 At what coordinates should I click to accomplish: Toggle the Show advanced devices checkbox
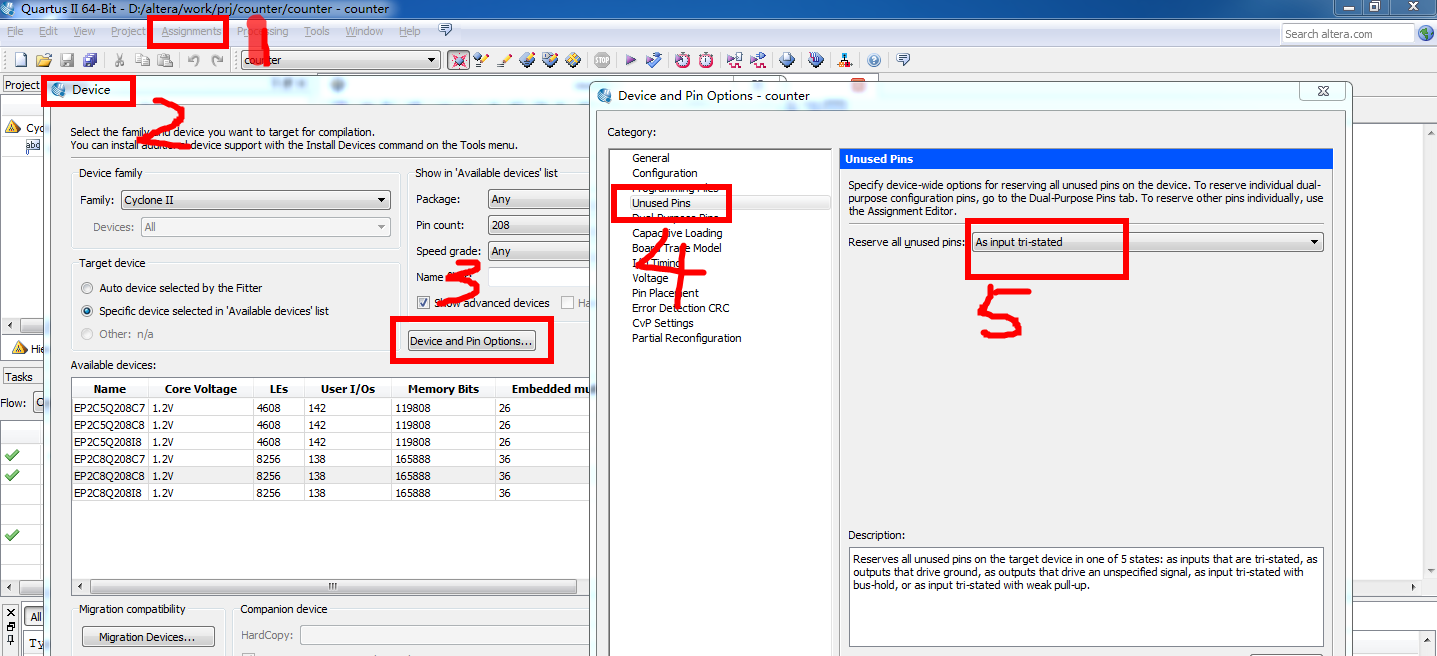click(424, 303)
